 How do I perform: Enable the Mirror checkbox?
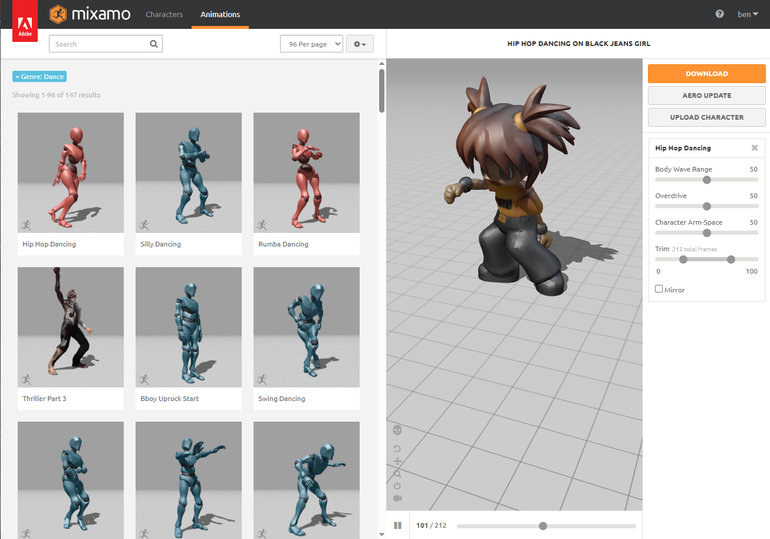coord(659,289)
